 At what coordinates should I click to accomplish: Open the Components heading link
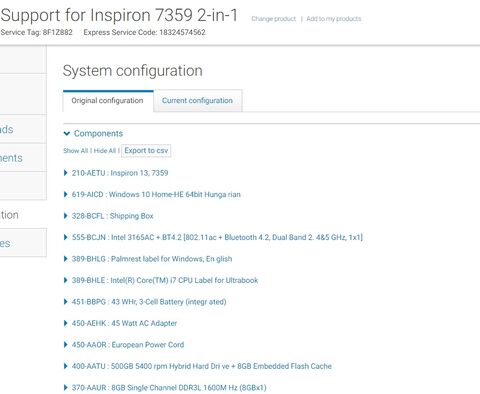(x=98, y=134)
